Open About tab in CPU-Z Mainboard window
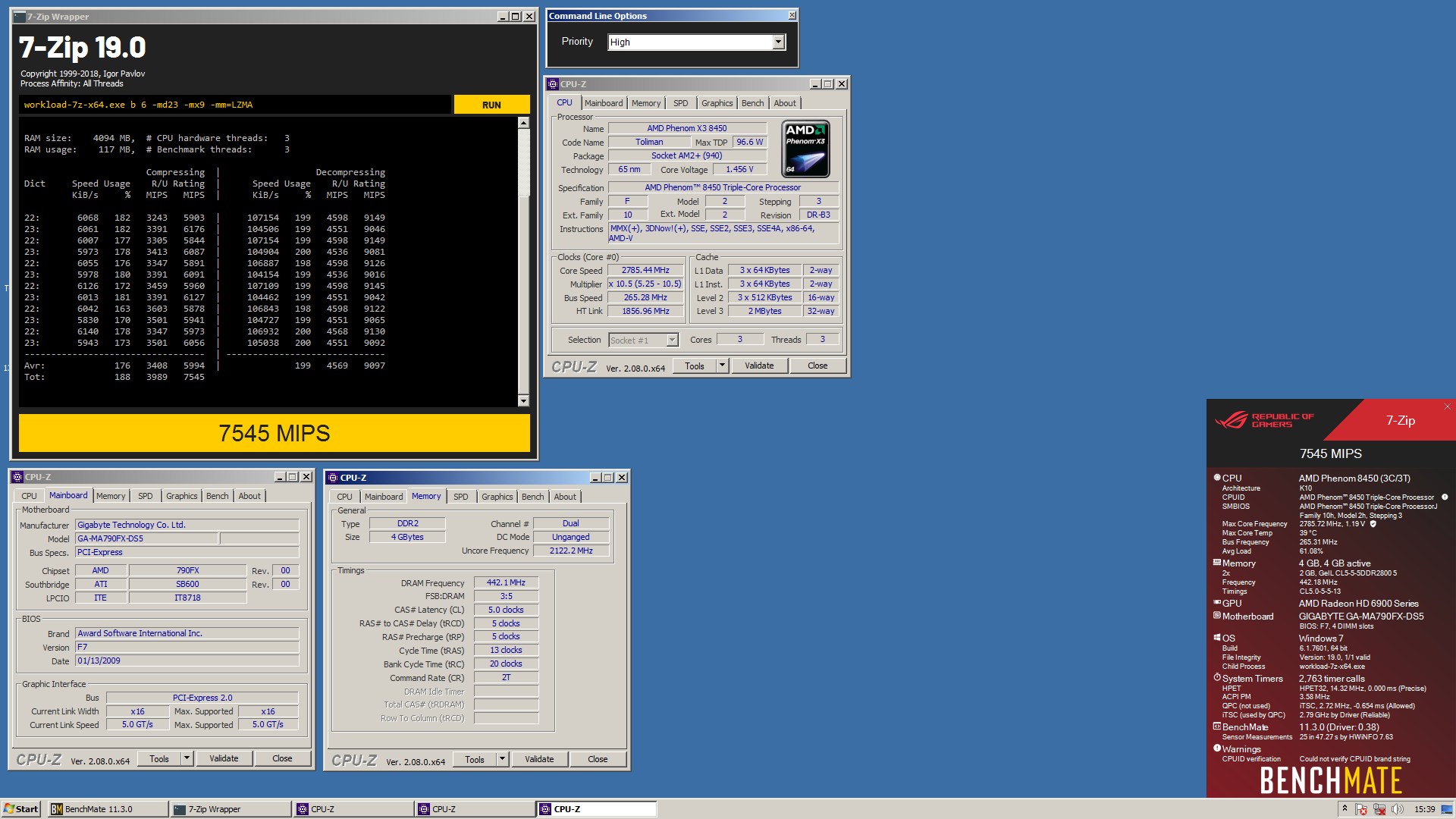The width and height of the screenshot is (1456, 819). (249, 496)
